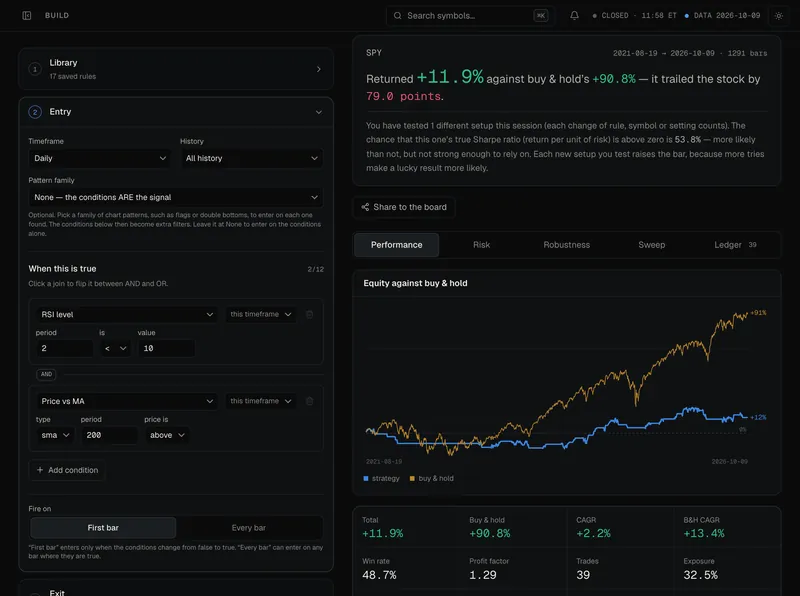Click the DATA 2026-10-09 status
Screen dimensions: 800x596
pos(722,15)
